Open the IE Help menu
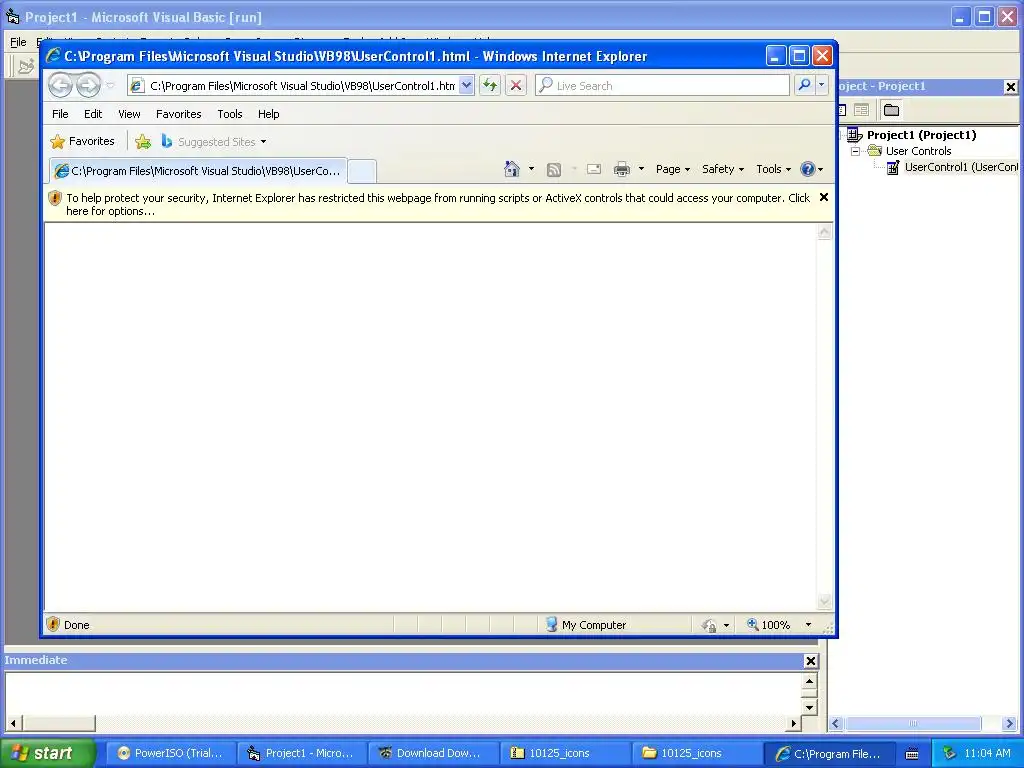1024x768 pixels. [x=268, y=114]
